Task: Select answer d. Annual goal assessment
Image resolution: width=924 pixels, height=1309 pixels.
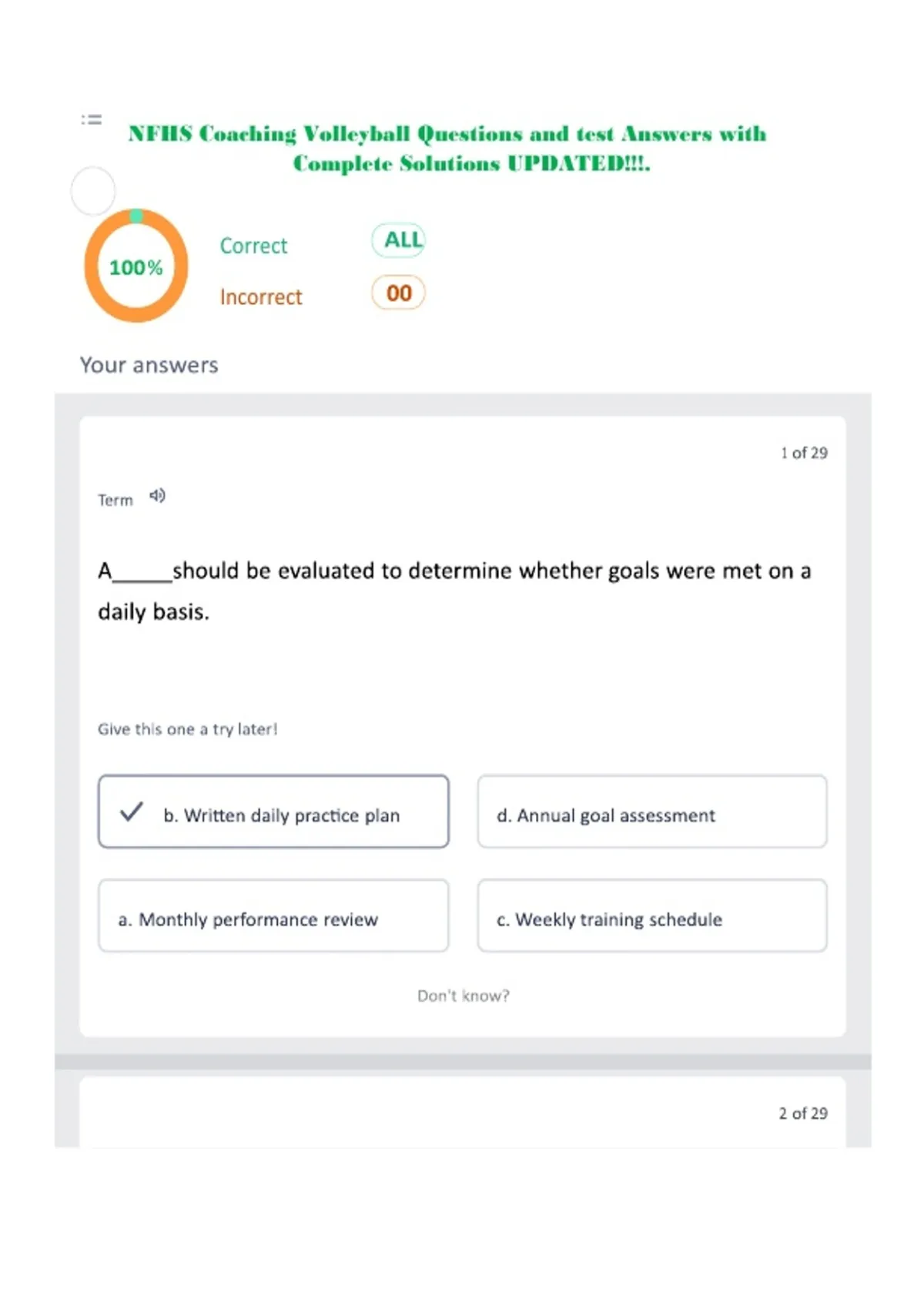Action: point(652,812)
